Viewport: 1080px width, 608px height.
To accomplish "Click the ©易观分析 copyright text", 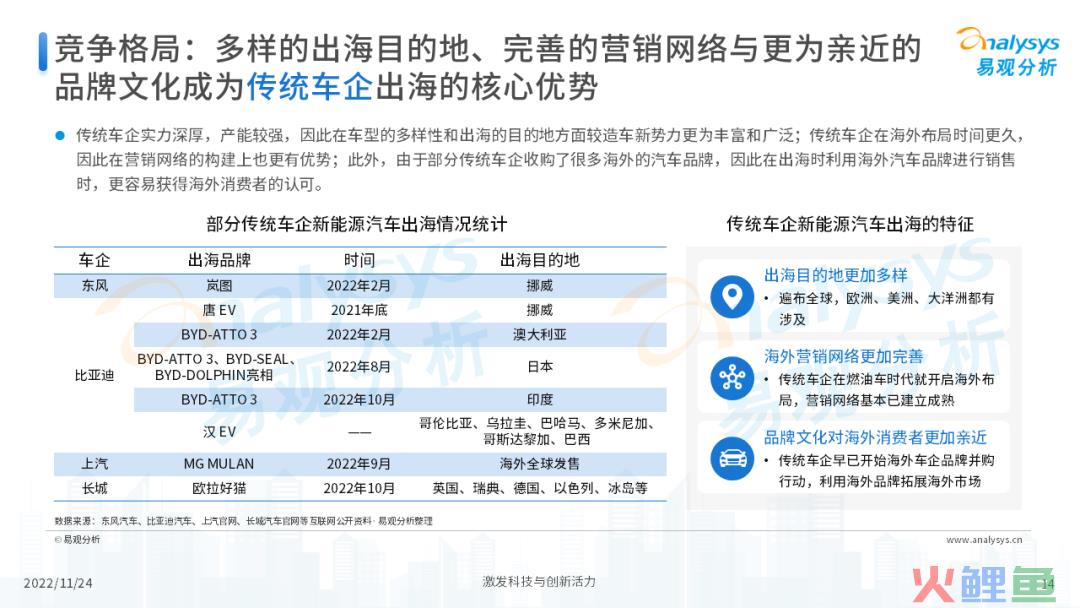I will click(77, 539).
